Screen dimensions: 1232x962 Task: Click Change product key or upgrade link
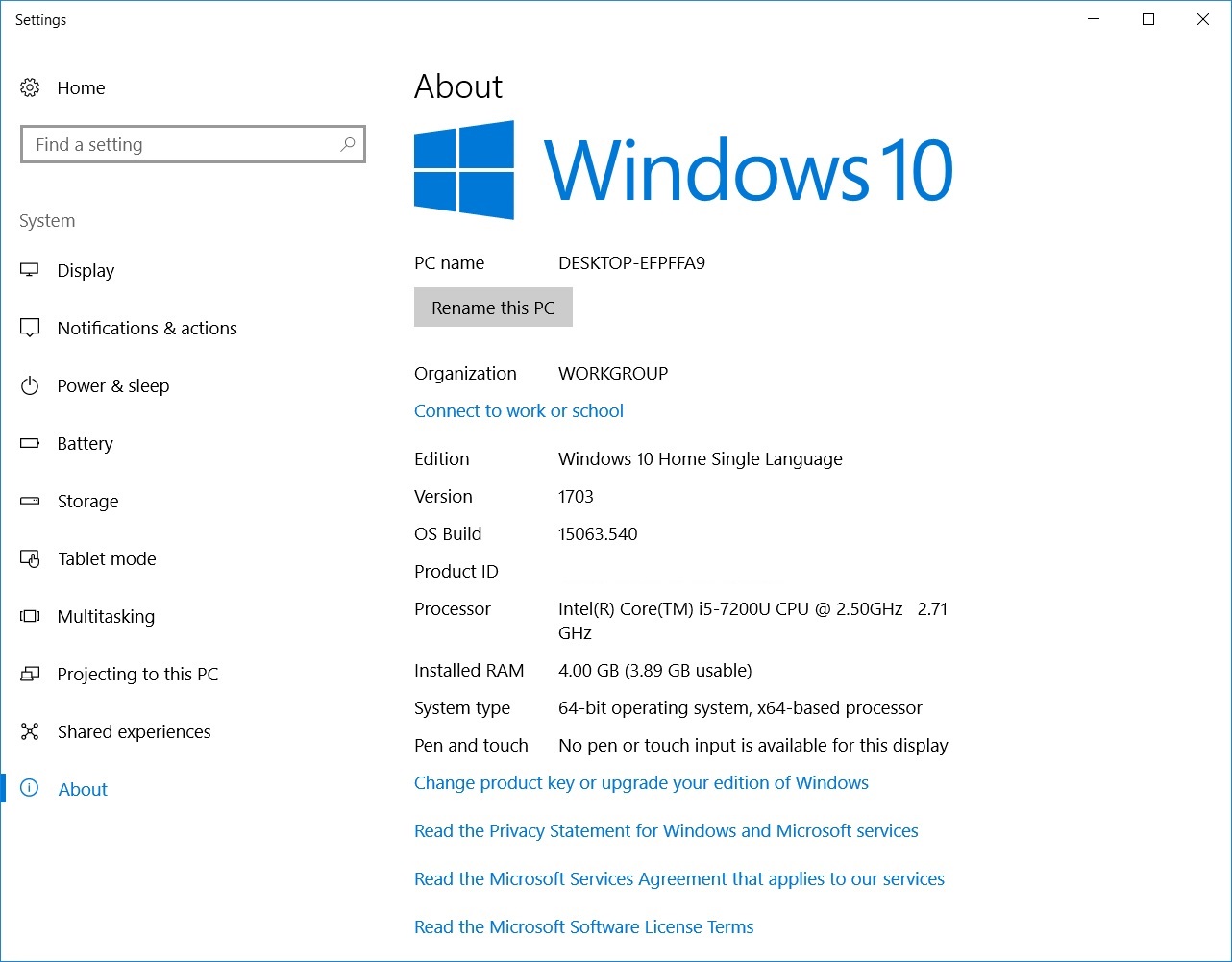641,782
